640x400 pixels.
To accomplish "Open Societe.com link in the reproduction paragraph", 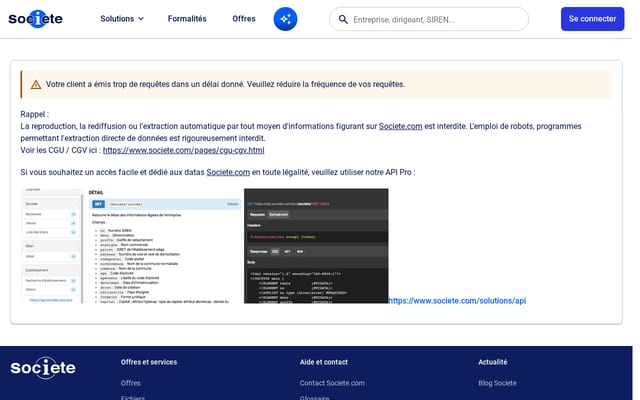I will 400,126.
